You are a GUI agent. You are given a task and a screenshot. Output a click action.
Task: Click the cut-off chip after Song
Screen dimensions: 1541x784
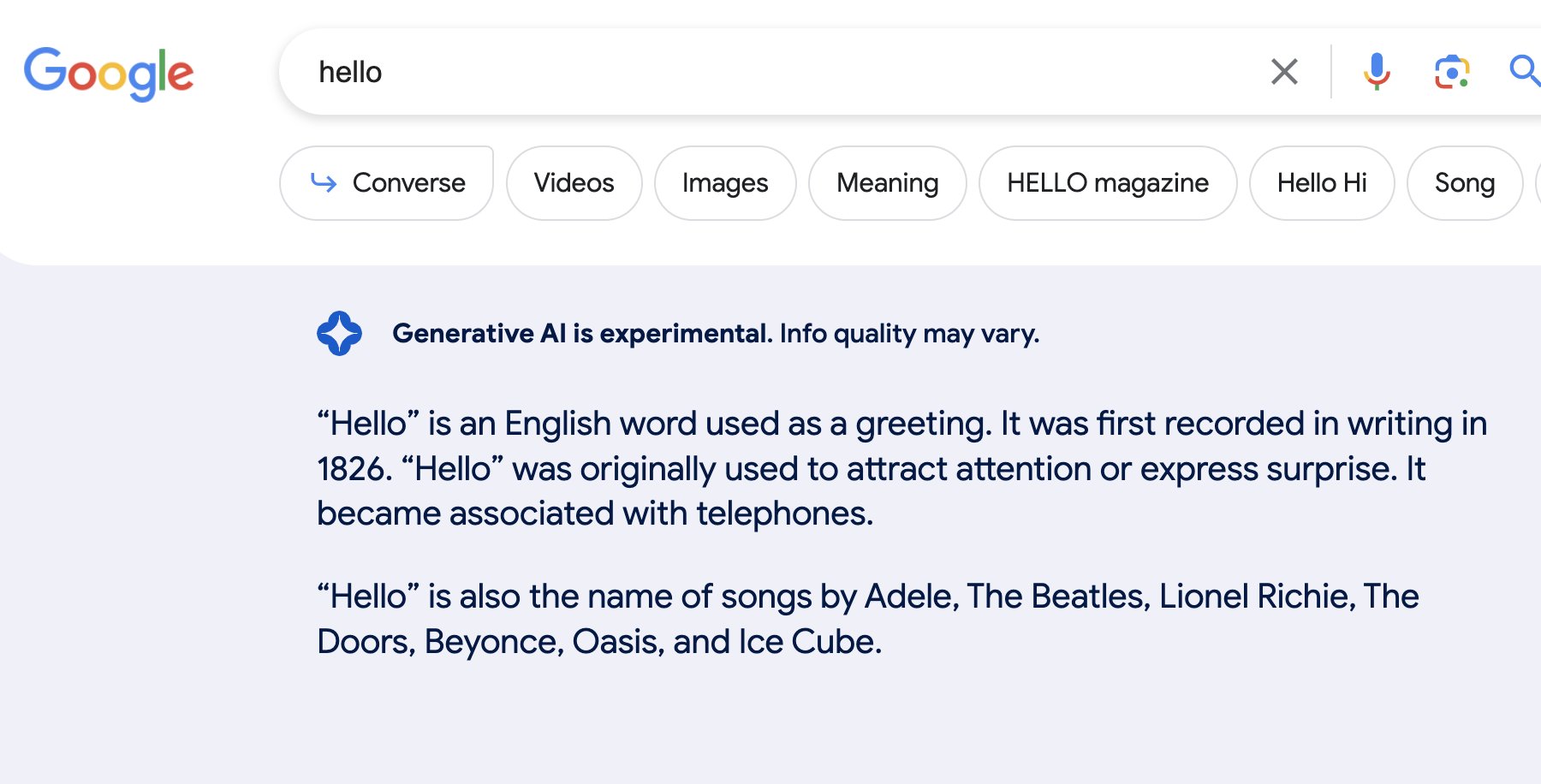tap(1538, 183)
